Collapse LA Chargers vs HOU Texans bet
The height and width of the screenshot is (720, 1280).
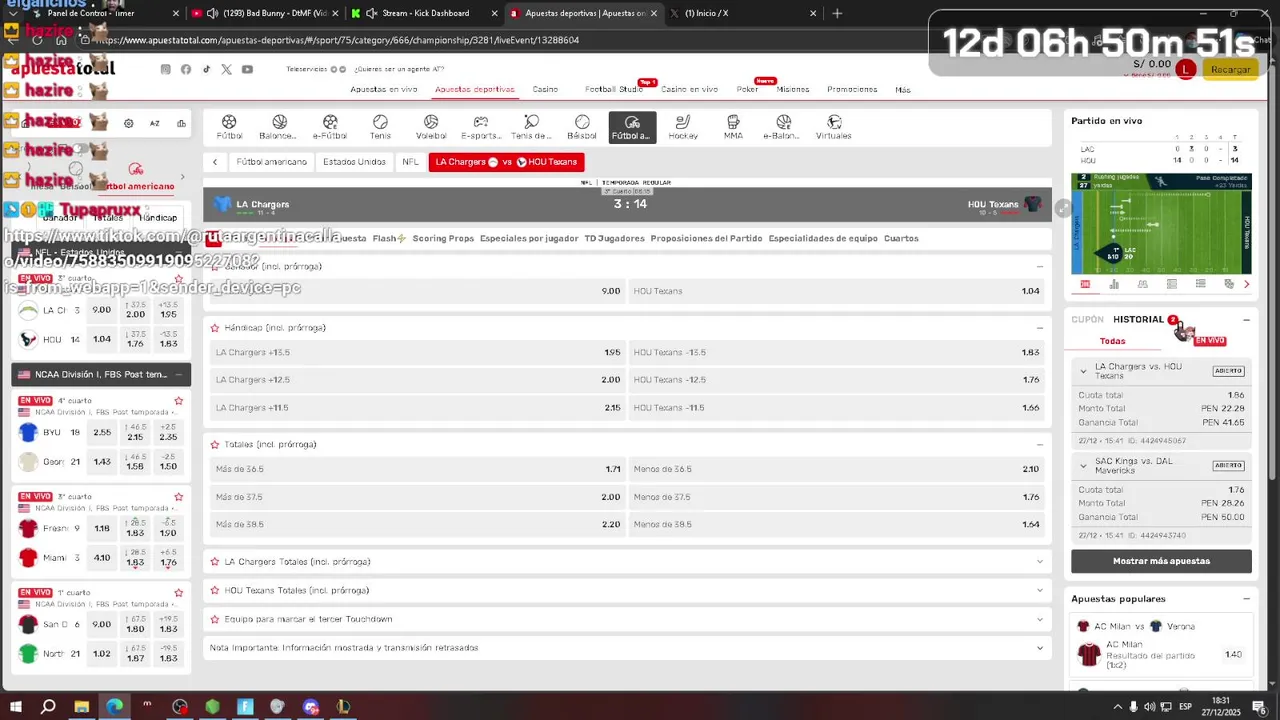click(x=1083, y=371)
